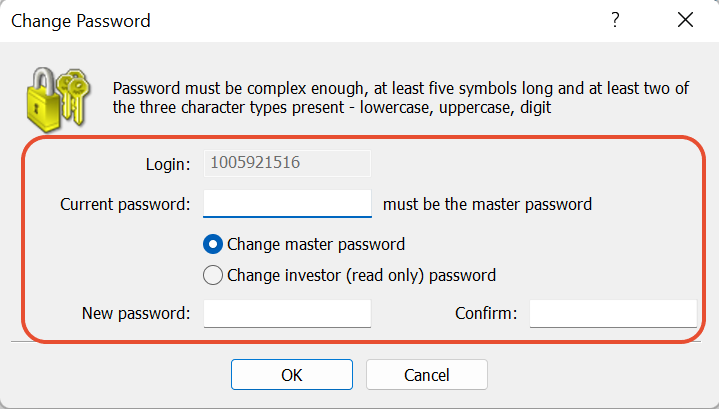Image resolution: width=719 pixels, height=409 pixels.
Task: Click the Change Password title bar text
Action: pos(81,21)
